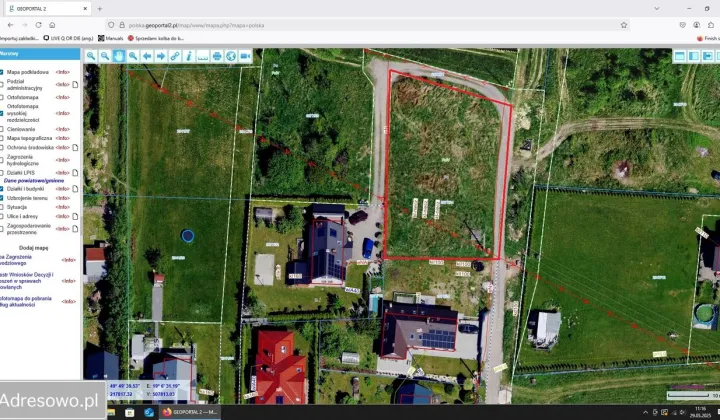Click Info link for Sytuacja layer
Image resolution: width=720 pixels, height=420 pixels.
click(62, 207)
